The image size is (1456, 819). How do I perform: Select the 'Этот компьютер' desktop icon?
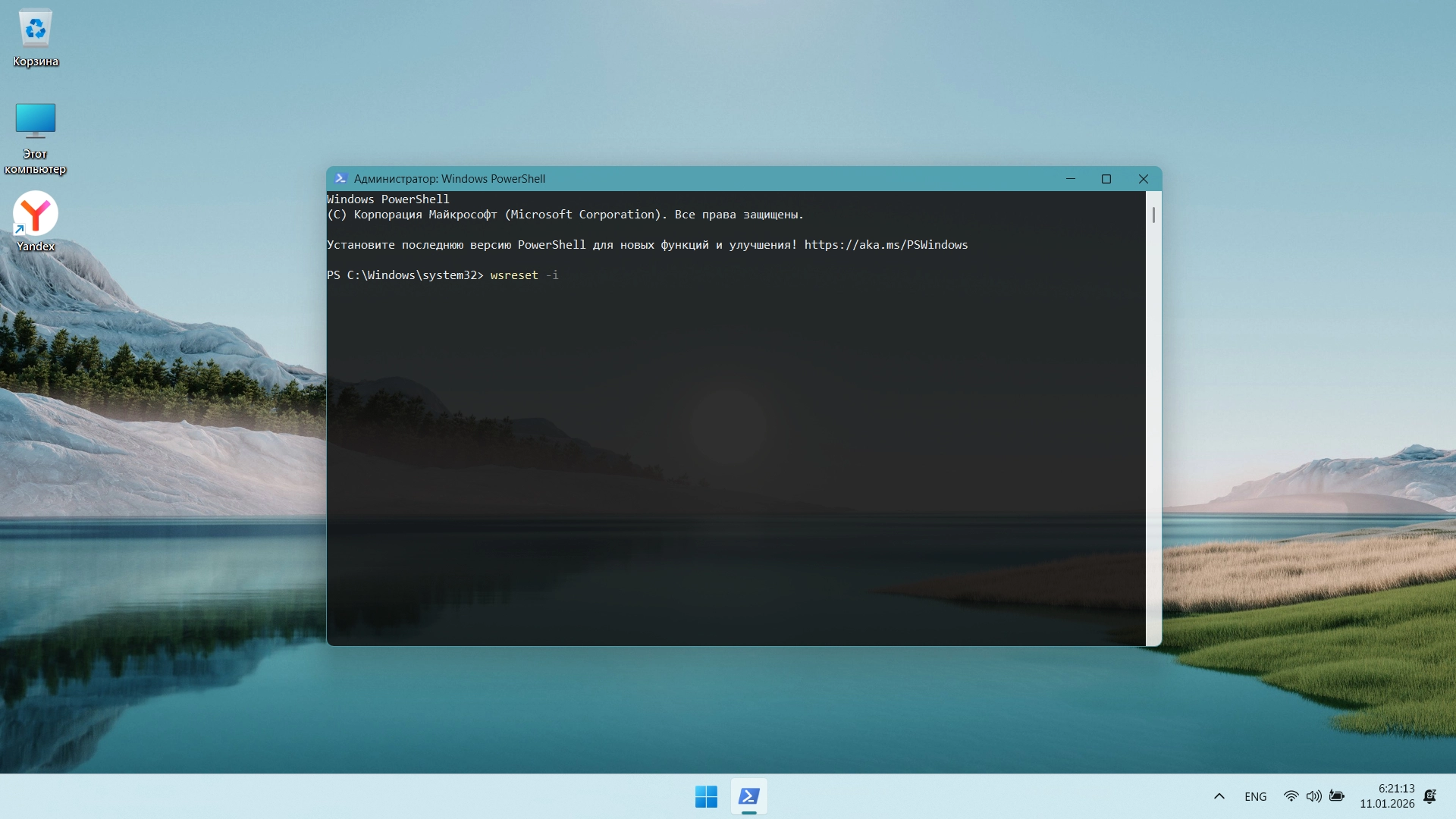pyautogui.click(x=36, y=121)
